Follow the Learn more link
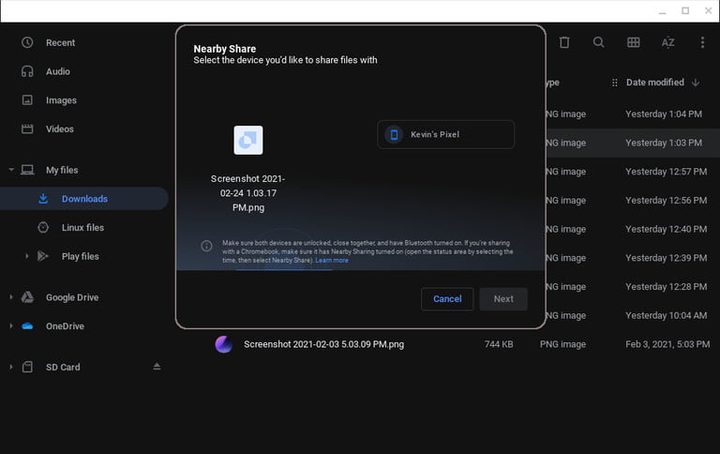 click(332, 260)
